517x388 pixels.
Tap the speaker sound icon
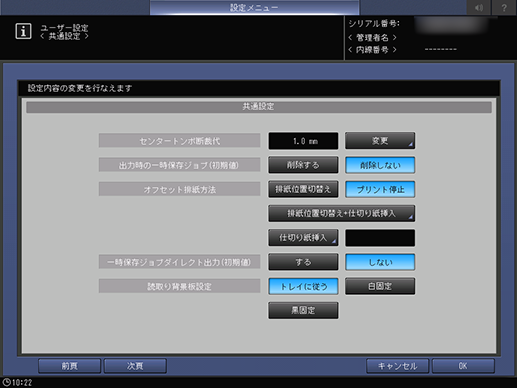[x=479, y=7]
